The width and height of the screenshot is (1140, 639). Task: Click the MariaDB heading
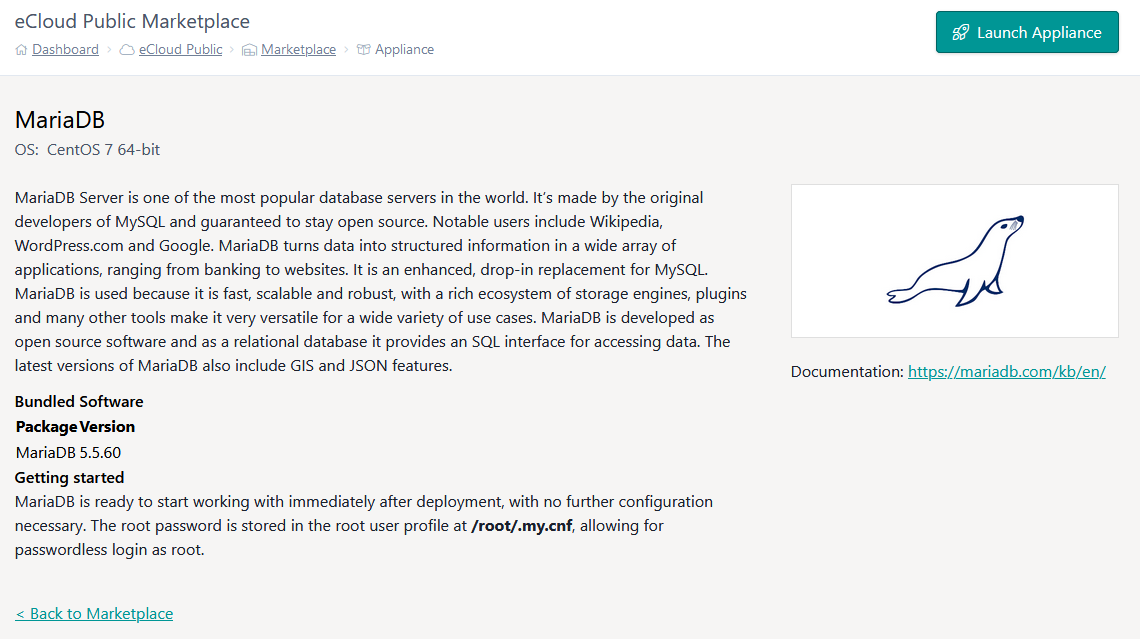[60, 120]
